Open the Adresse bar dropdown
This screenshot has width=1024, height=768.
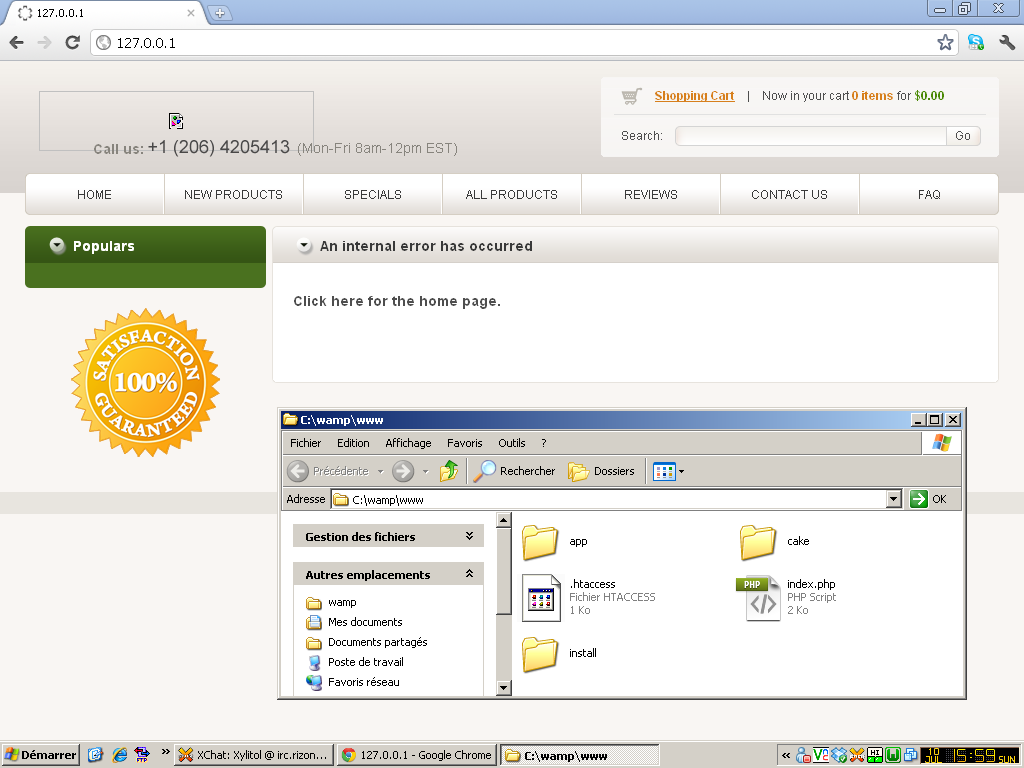click(x=894, y=500)
